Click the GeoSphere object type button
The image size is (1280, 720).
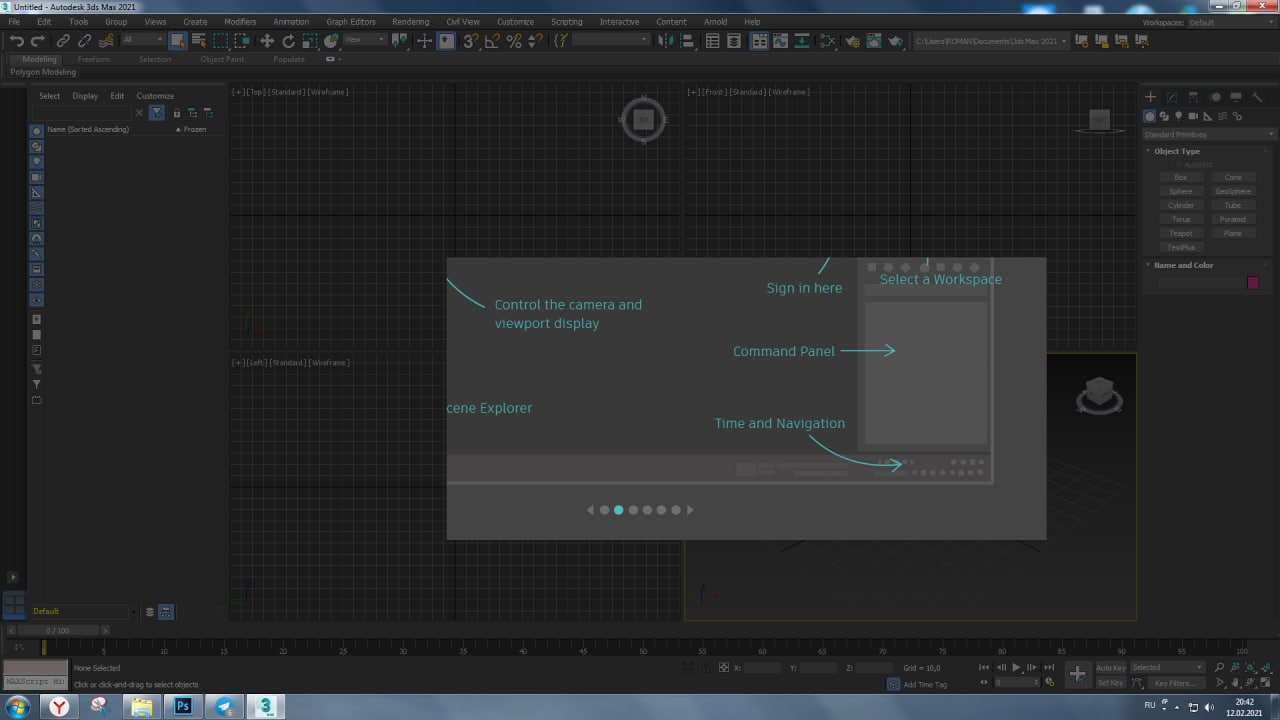tap(1233, 191)
